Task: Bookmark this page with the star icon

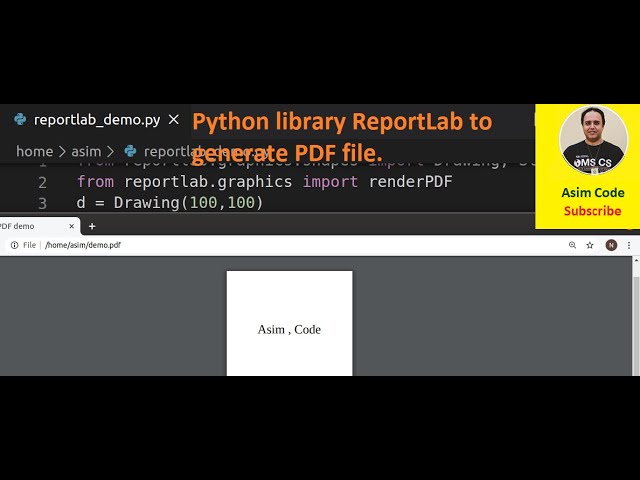Action: point(590,245)
